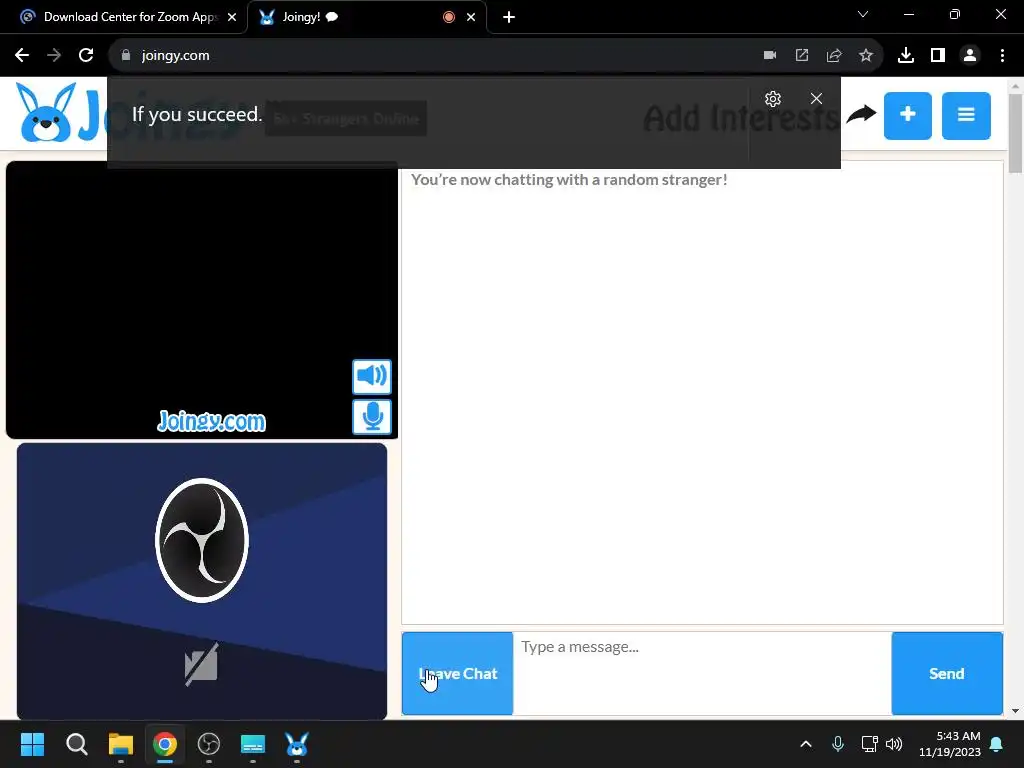Expand the tab search chevron
Screen dimensions: 1024x768
pyautogui.click(x=863, y=14)
